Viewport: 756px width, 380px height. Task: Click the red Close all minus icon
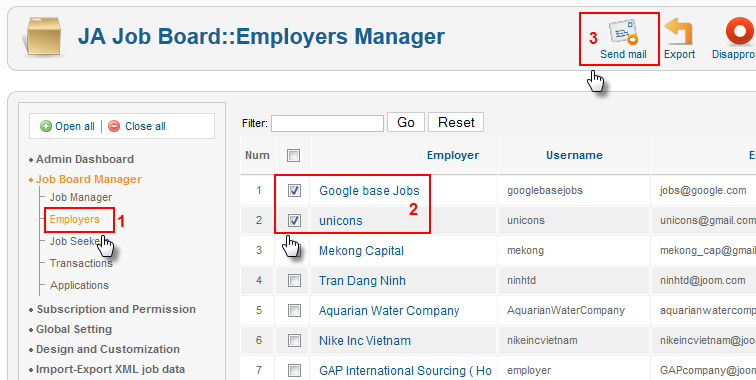point(114,126)
